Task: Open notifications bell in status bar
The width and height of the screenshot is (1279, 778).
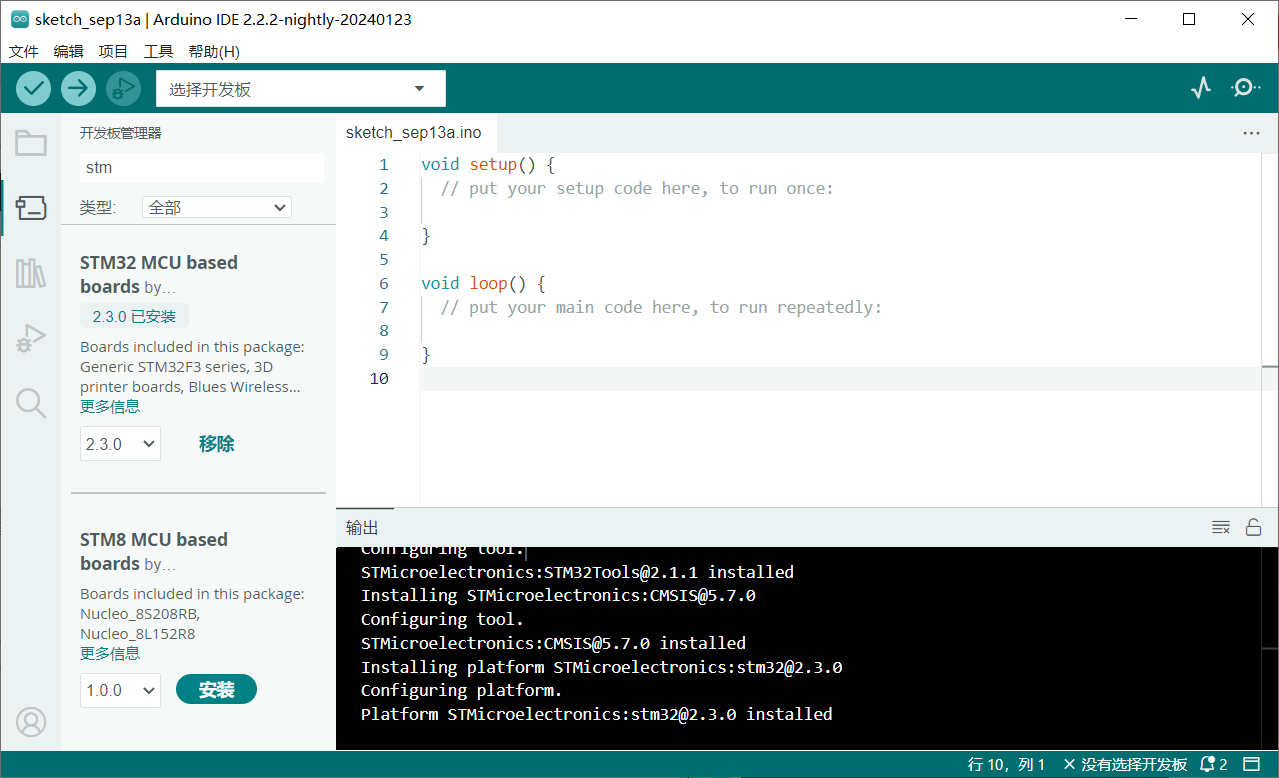Action: [1208, 765]
